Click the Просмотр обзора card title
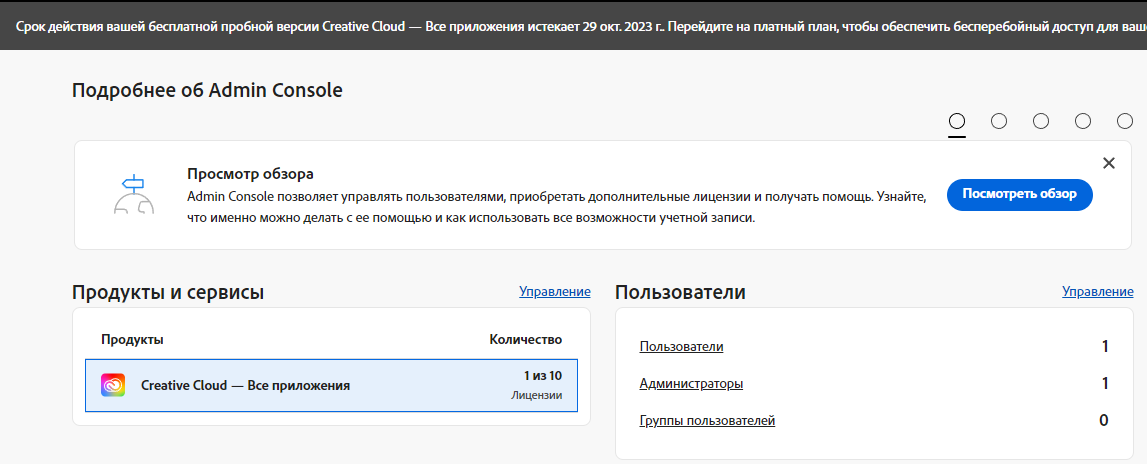 pyautogui.click(x=250, y=174)
